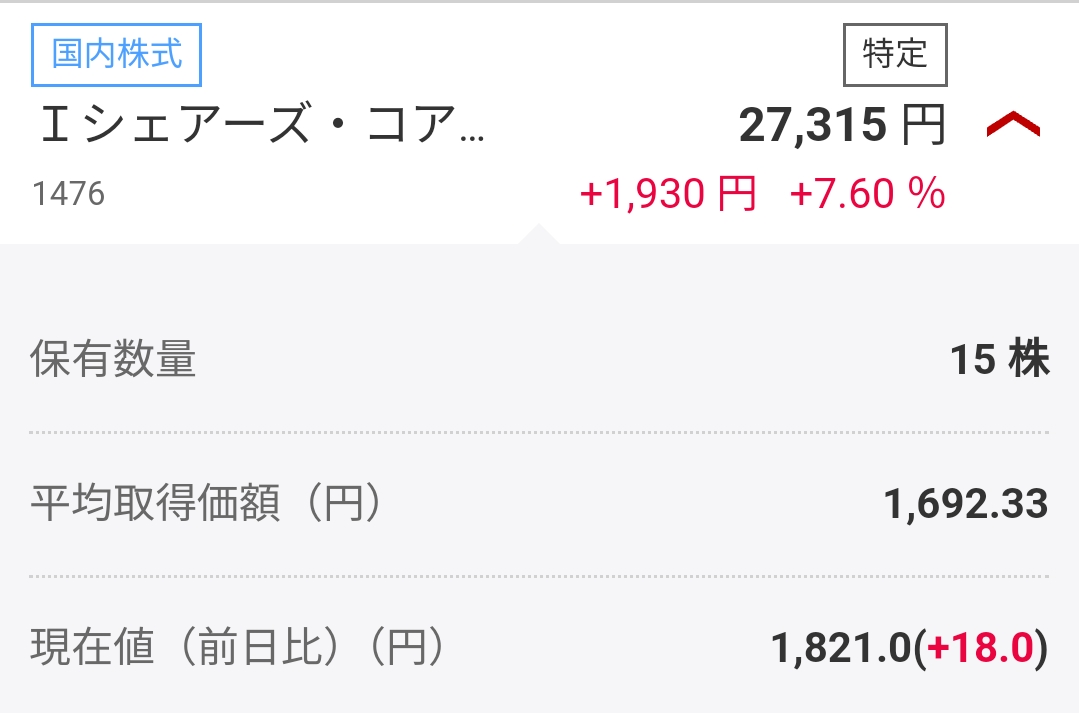Click the 円 unit beside 27,315

point(923,125)
